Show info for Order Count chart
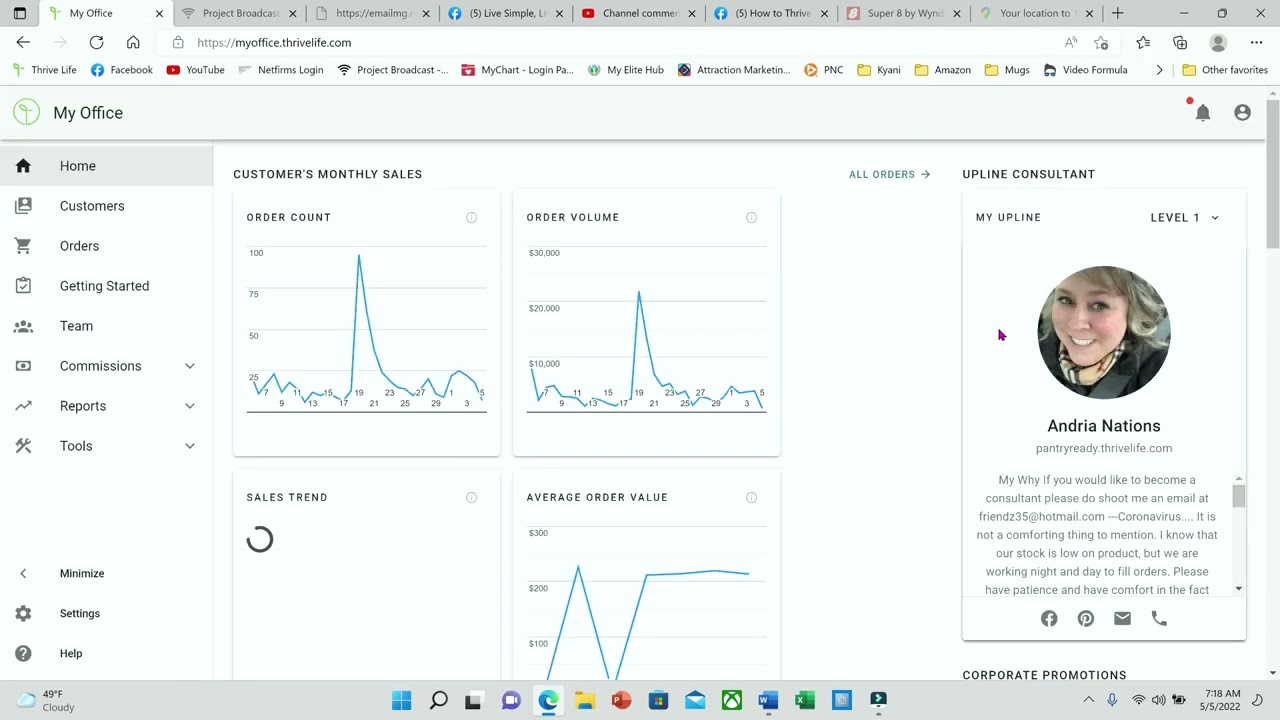The height and width of the screenshot is (720, 1280). [471, 217]
